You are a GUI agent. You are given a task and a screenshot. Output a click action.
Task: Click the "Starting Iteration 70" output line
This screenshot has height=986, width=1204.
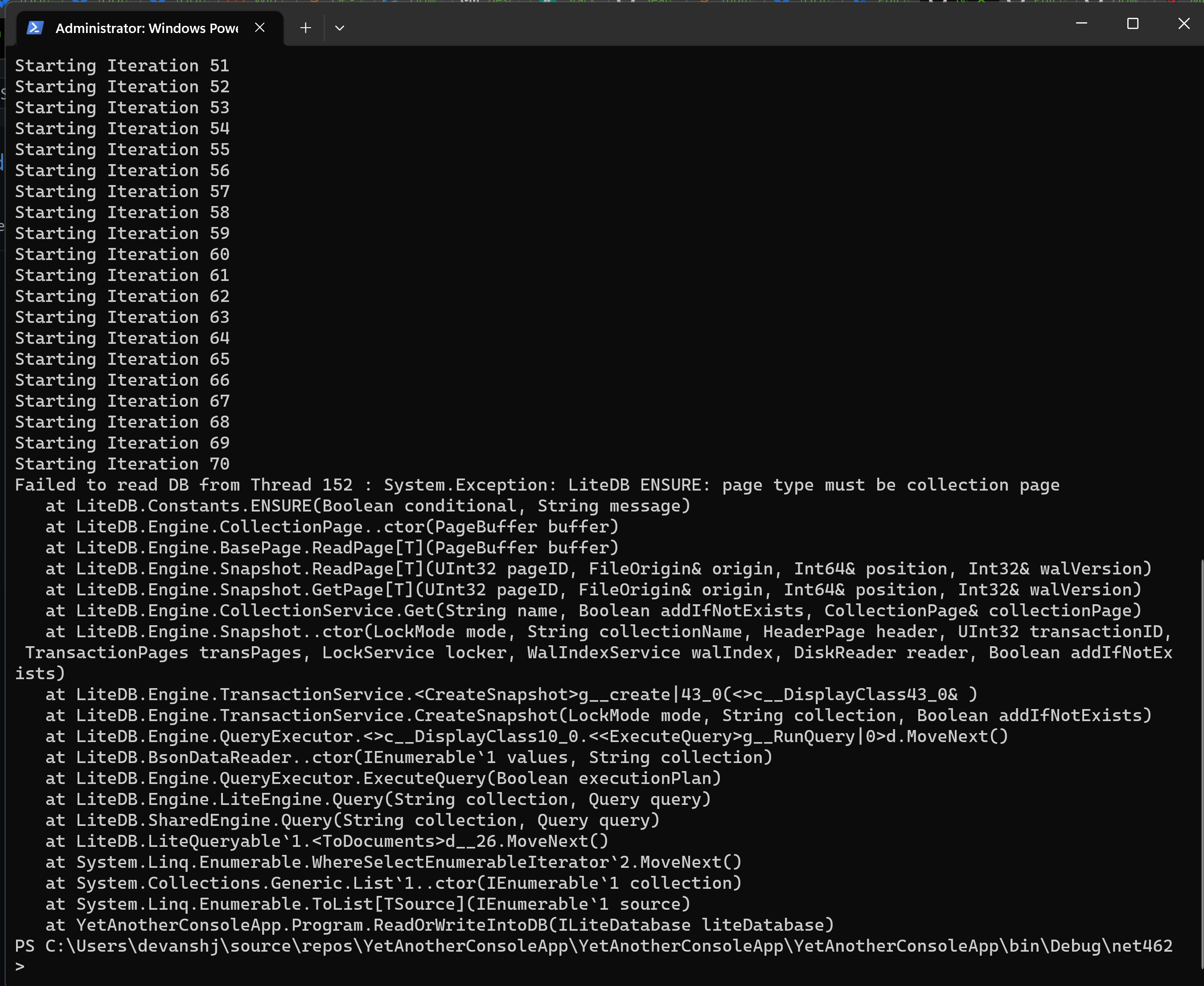click(x=122, y=464)
